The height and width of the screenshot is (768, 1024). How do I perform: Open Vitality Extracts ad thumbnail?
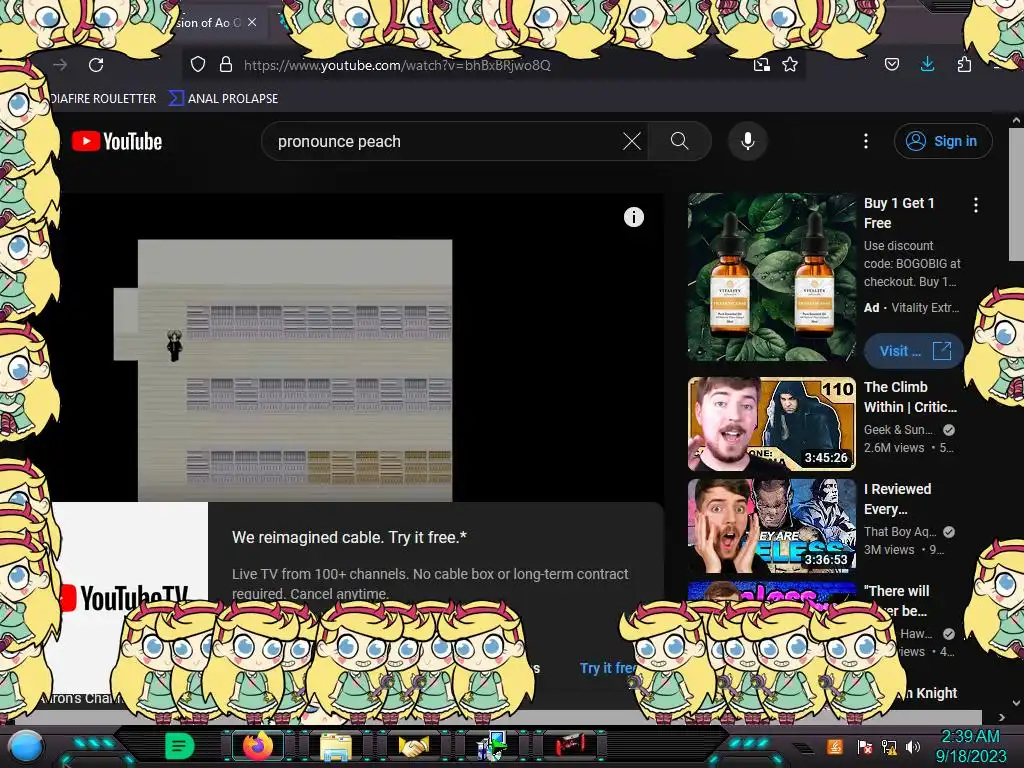pyautogui.click(x=772, y=277)
